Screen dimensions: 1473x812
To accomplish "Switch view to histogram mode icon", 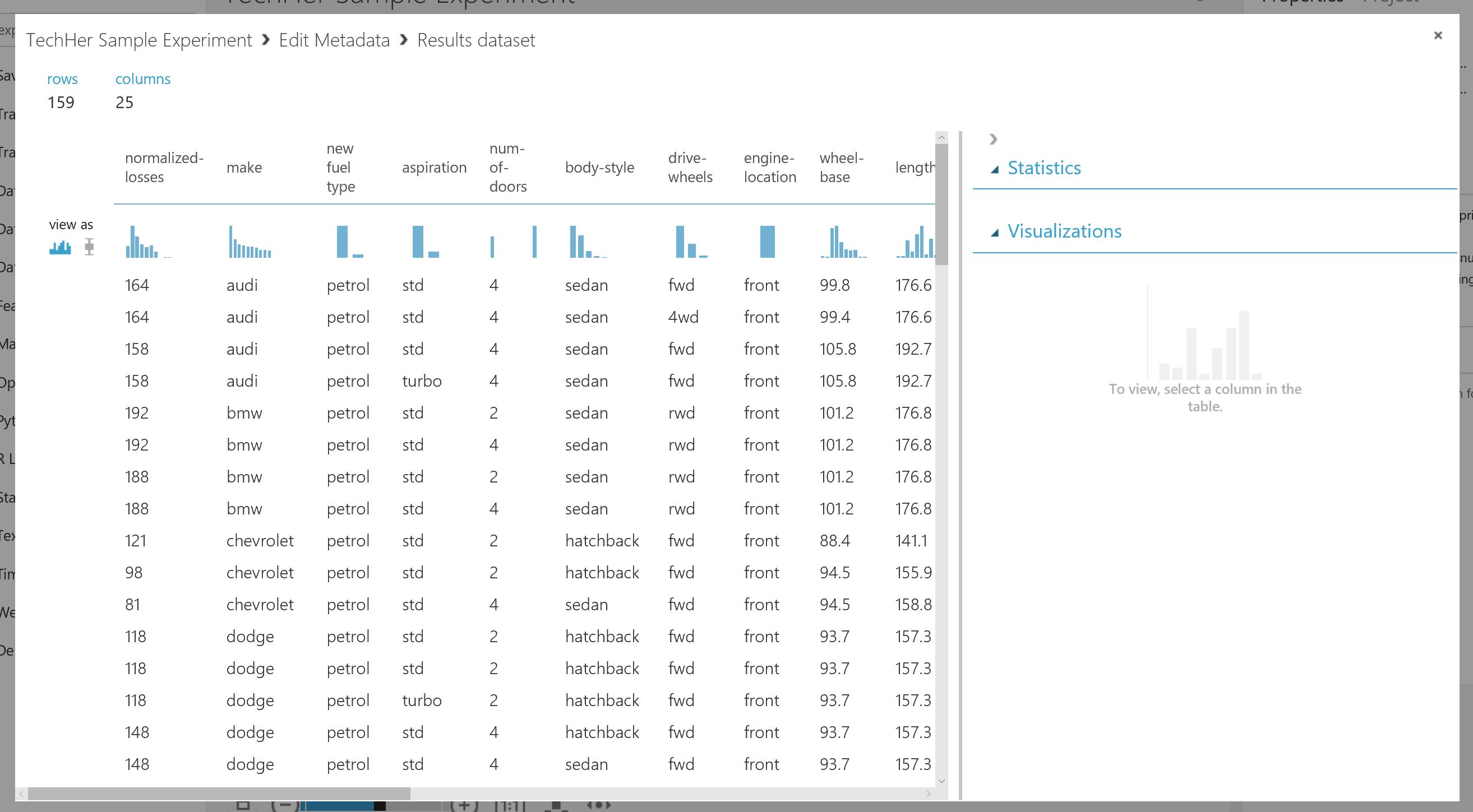I will click(60, 248).
